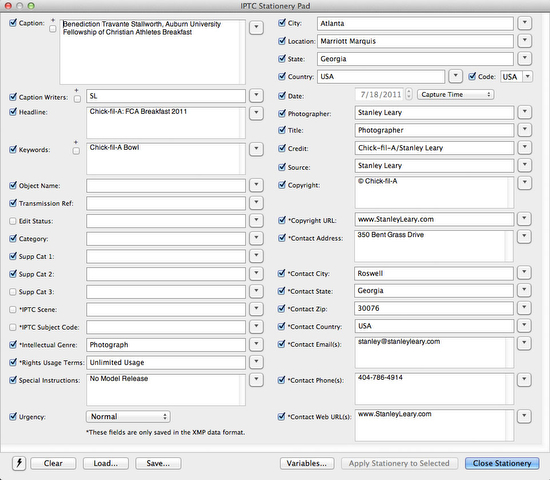Enable the Edit Status checkbox
Viewport: 550px width, 480px height.
pos(13,221)
